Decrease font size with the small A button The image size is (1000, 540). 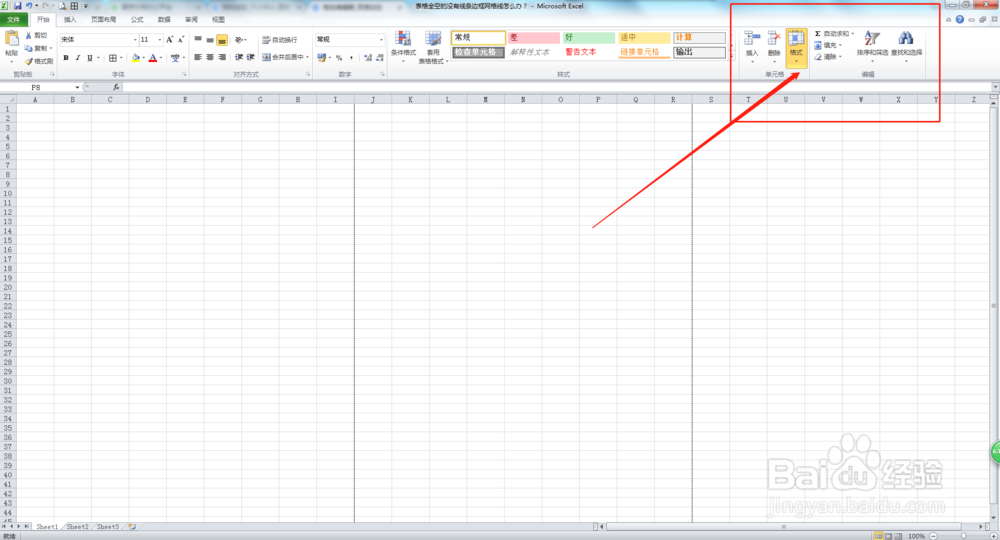181,40
